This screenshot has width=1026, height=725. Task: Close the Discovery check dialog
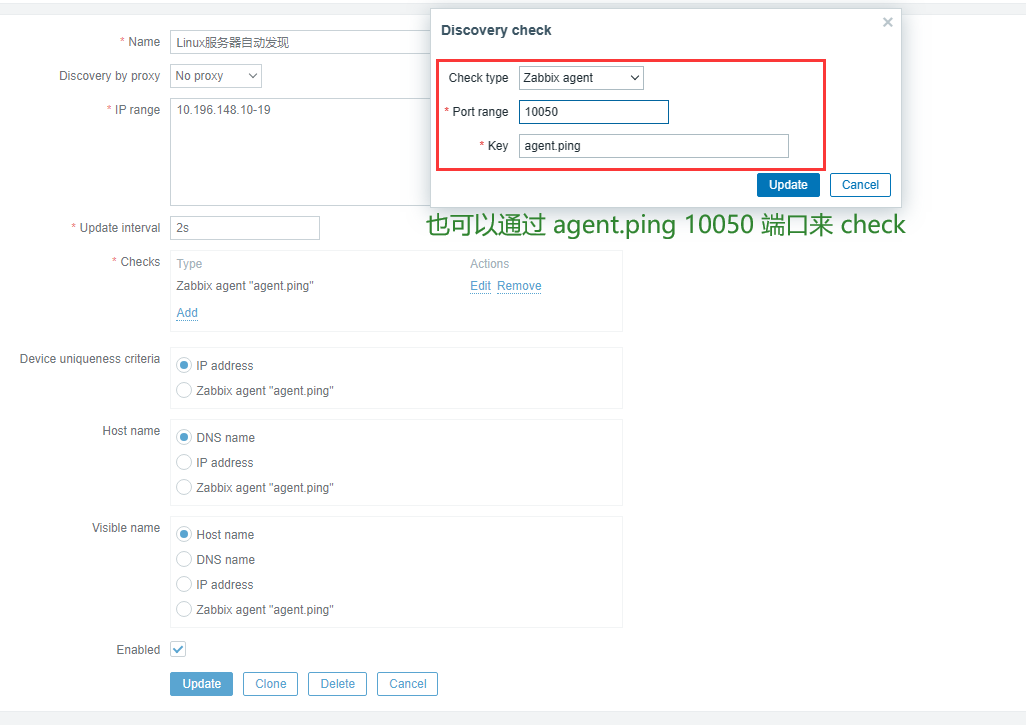887,22
